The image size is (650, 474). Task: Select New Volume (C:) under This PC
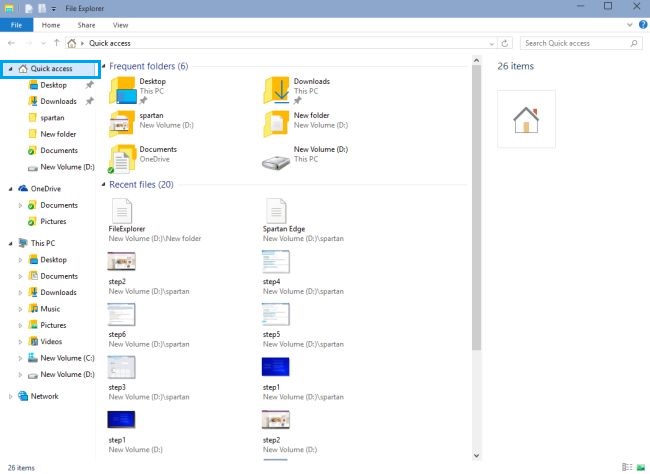click(x=67, y=358)
